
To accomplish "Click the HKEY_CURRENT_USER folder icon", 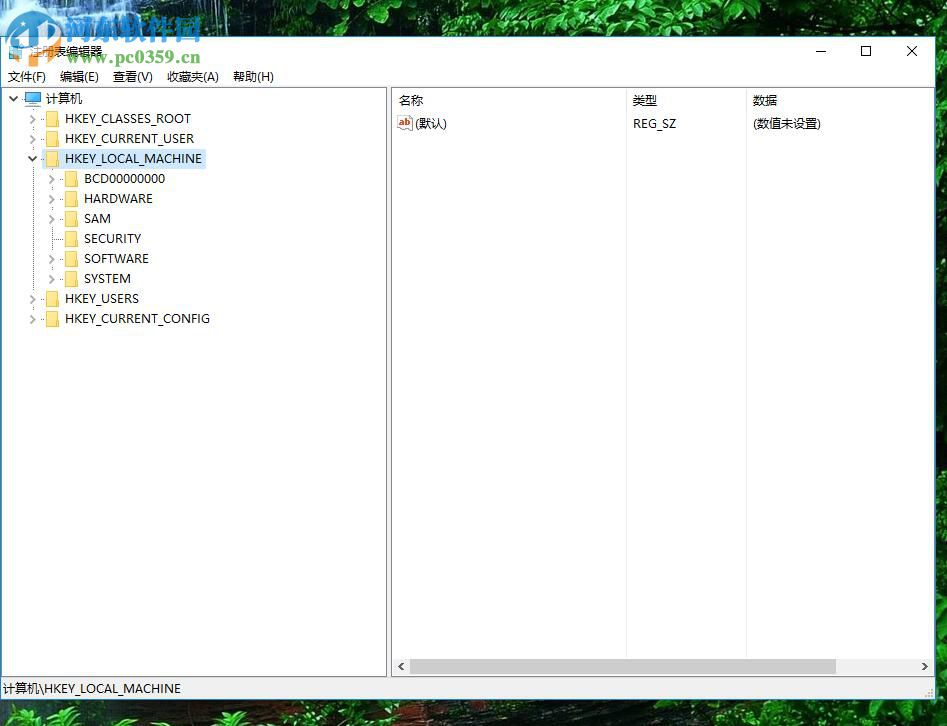I will [53, 139].
